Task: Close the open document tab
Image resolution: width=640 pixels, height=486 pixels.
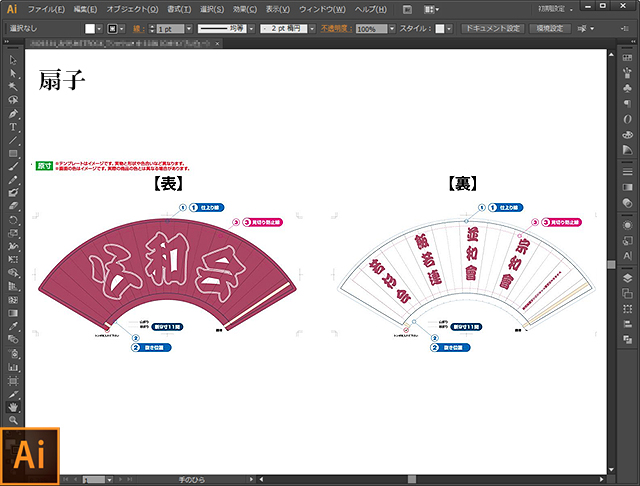Action: [x=218, y=43]
